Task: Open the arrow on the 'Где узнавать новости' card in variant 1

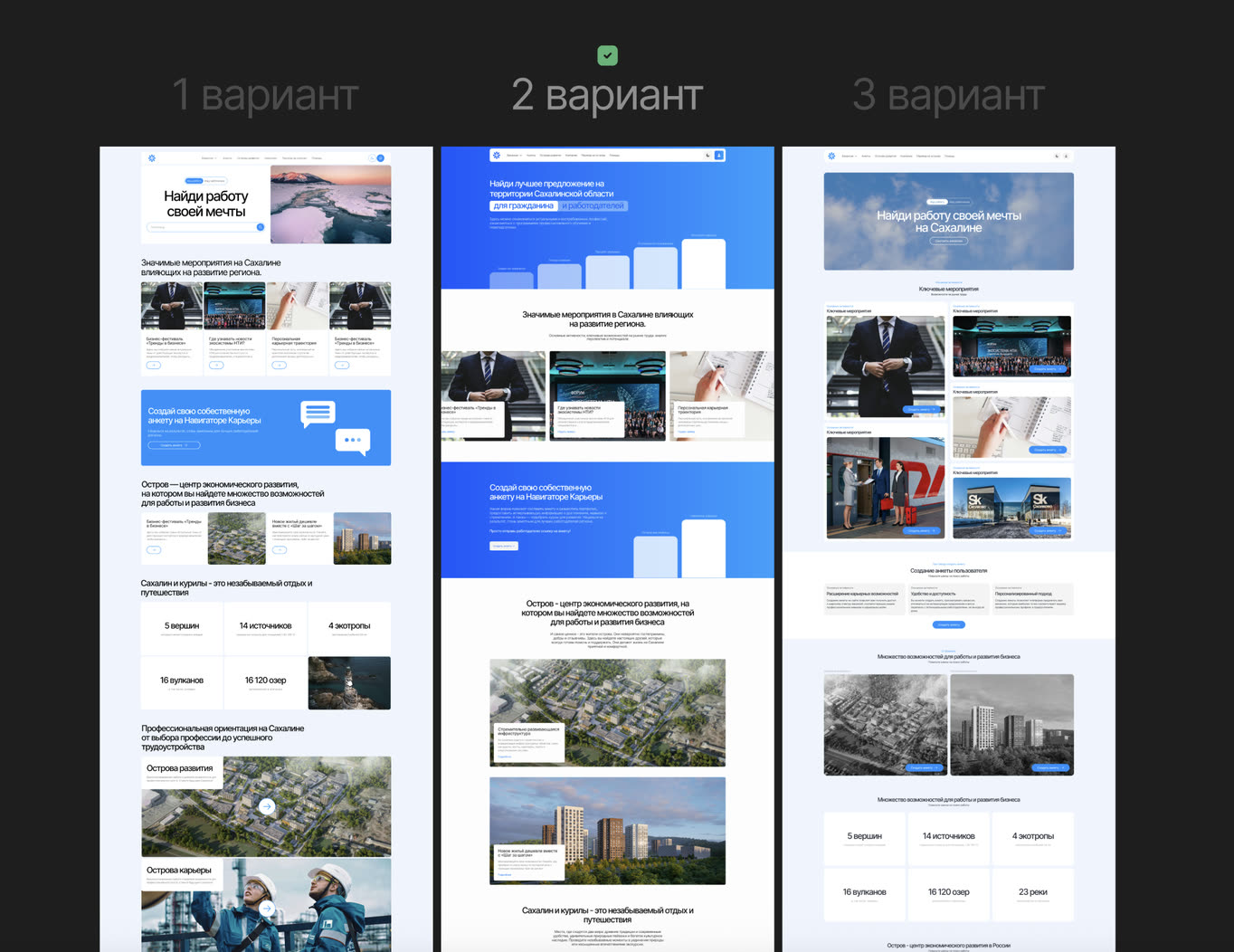Action: coord(216,366)
